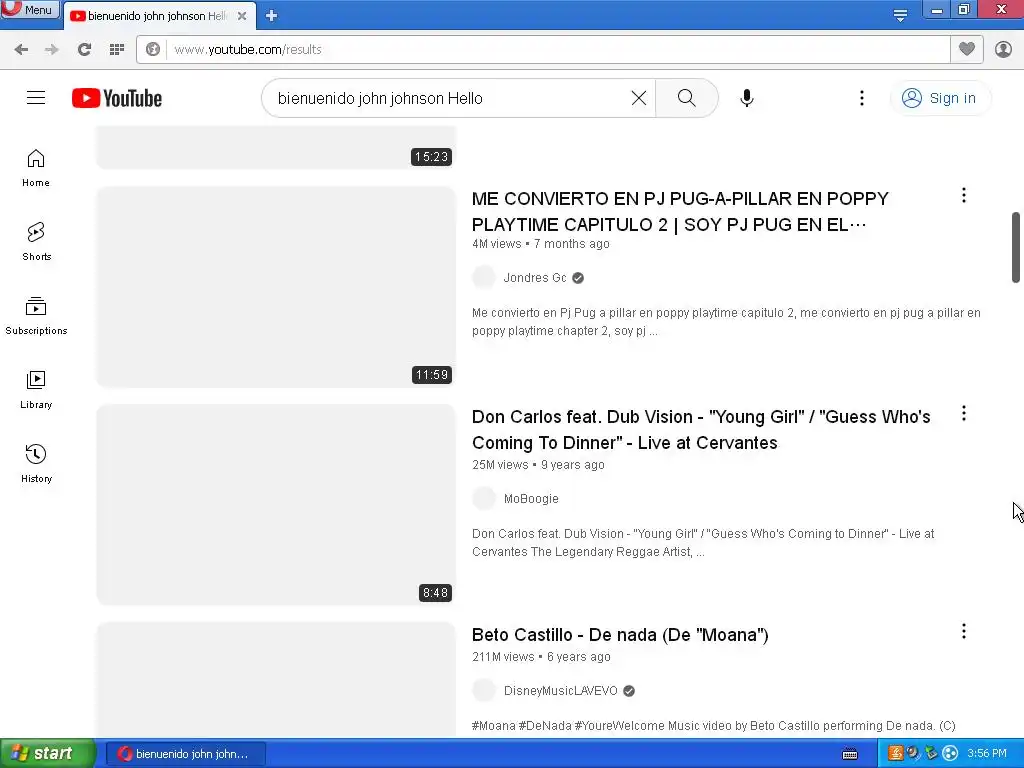
Task: Click site info globe in address bar
Action: tap(153, 50)
